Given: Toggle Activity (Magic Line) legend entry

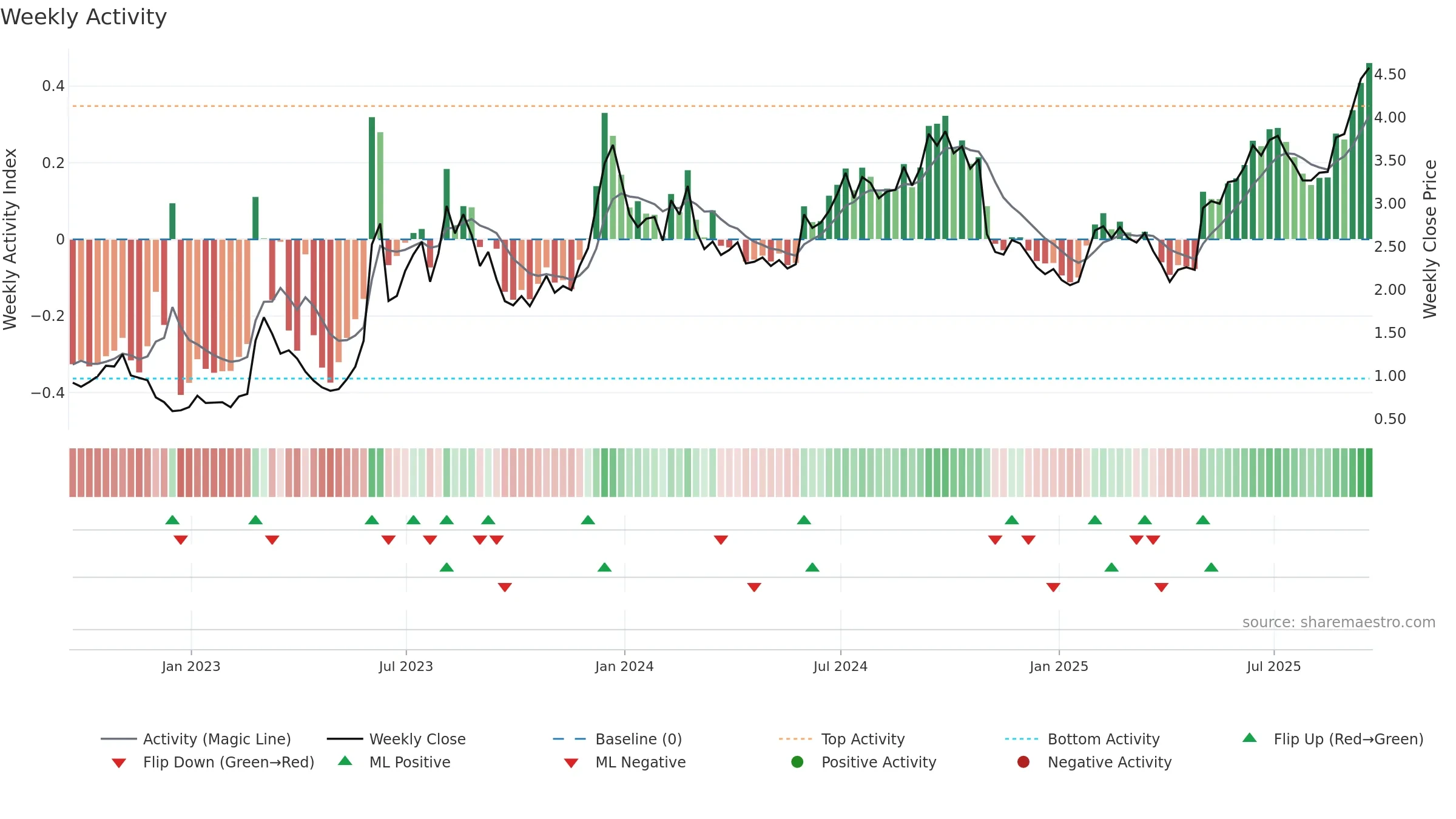Looking at the screenshot, I should (x=196, y=739).
